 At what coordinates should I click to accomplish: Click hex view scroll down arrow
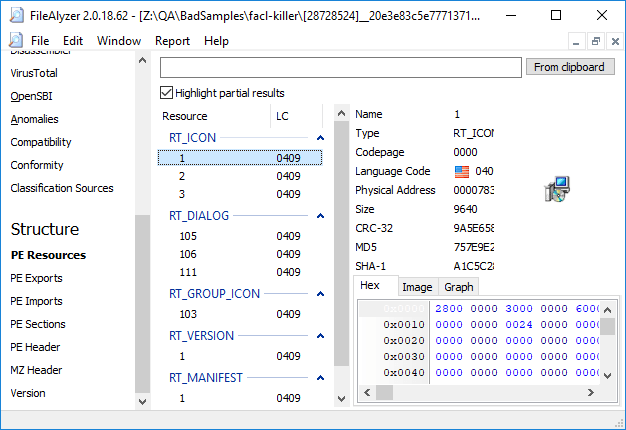pyautogui.click(x=608, y=376)
